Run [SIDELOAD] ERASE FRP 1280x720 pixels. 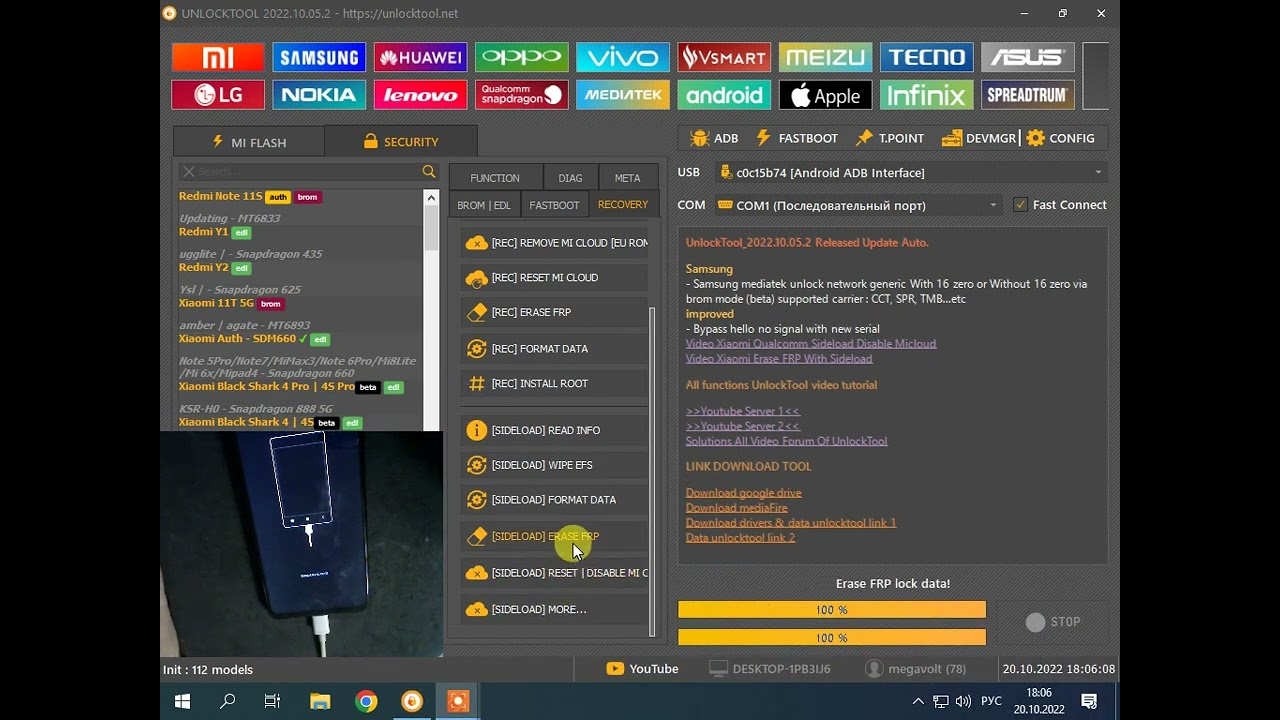coord(555,536)
